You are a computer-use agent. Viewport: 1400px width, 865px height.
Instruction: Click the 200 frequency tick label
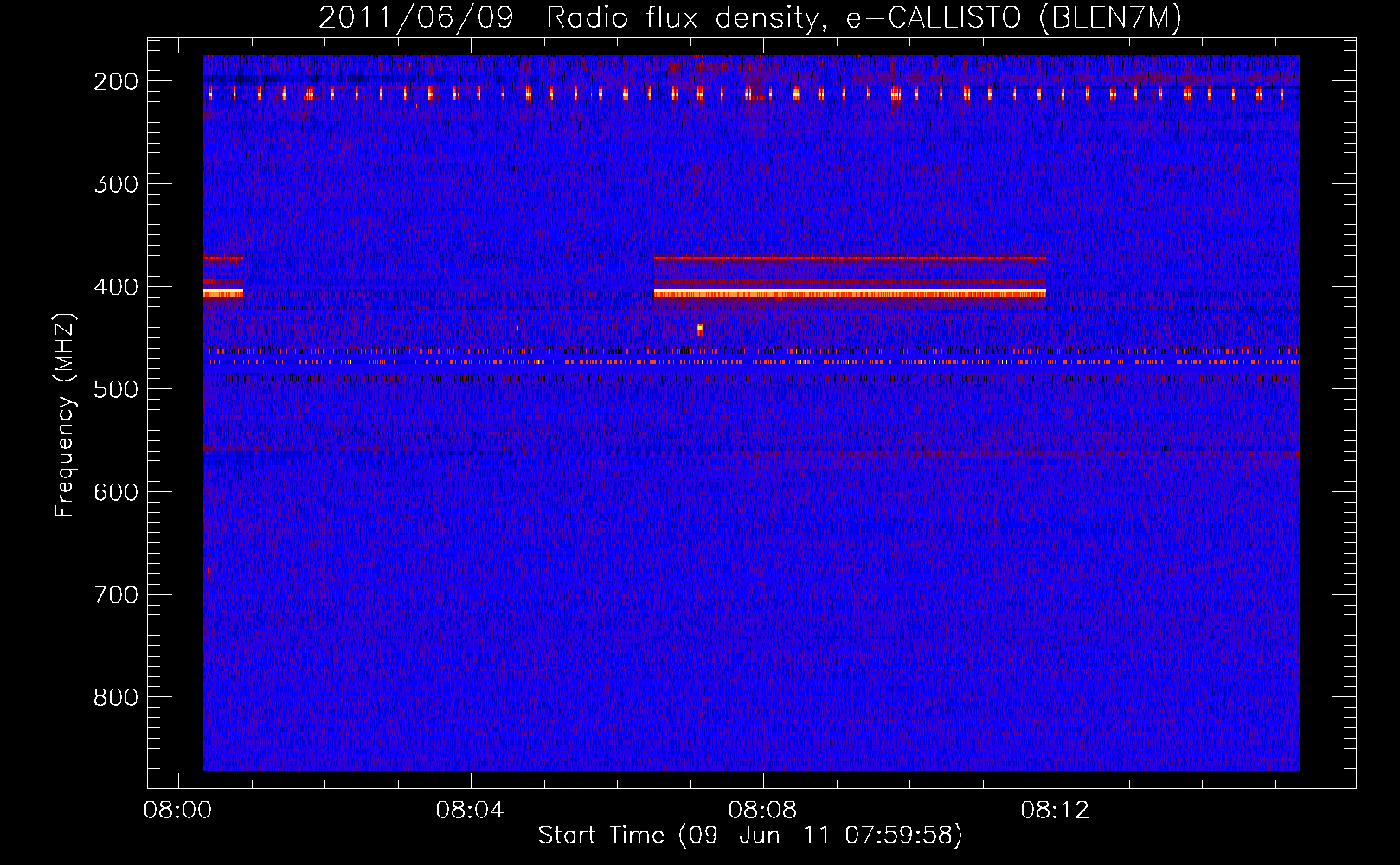pyautogui.click(x=116, y=81)
